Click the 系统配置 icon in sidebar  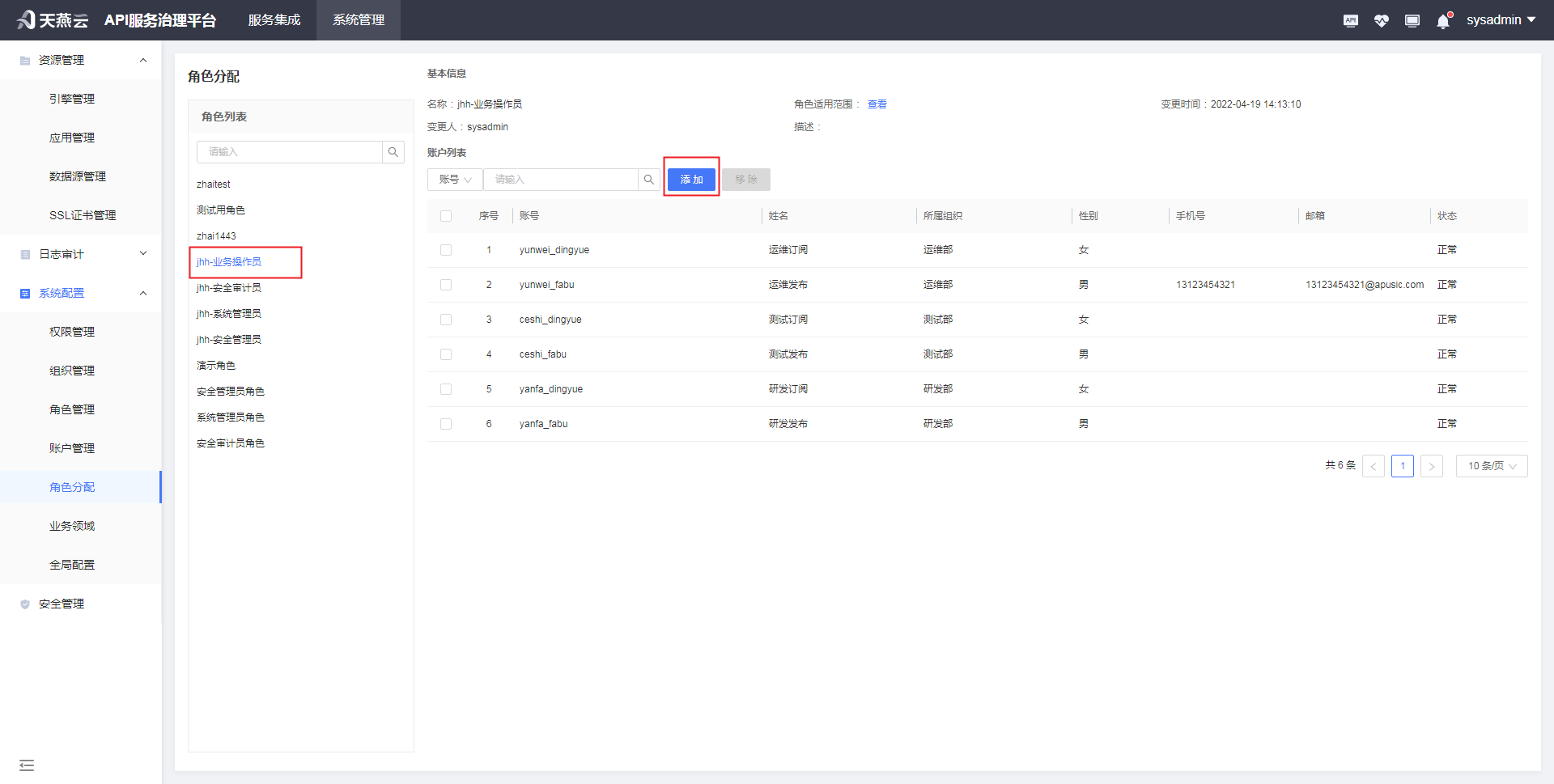click(24, 292)
